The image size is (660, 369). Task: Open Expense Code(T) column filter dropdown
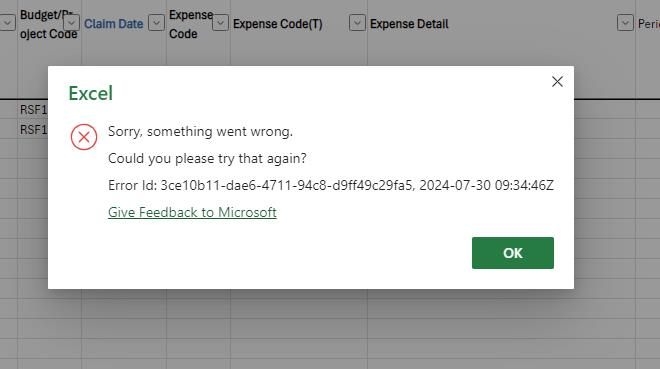(x=357, y=23)
